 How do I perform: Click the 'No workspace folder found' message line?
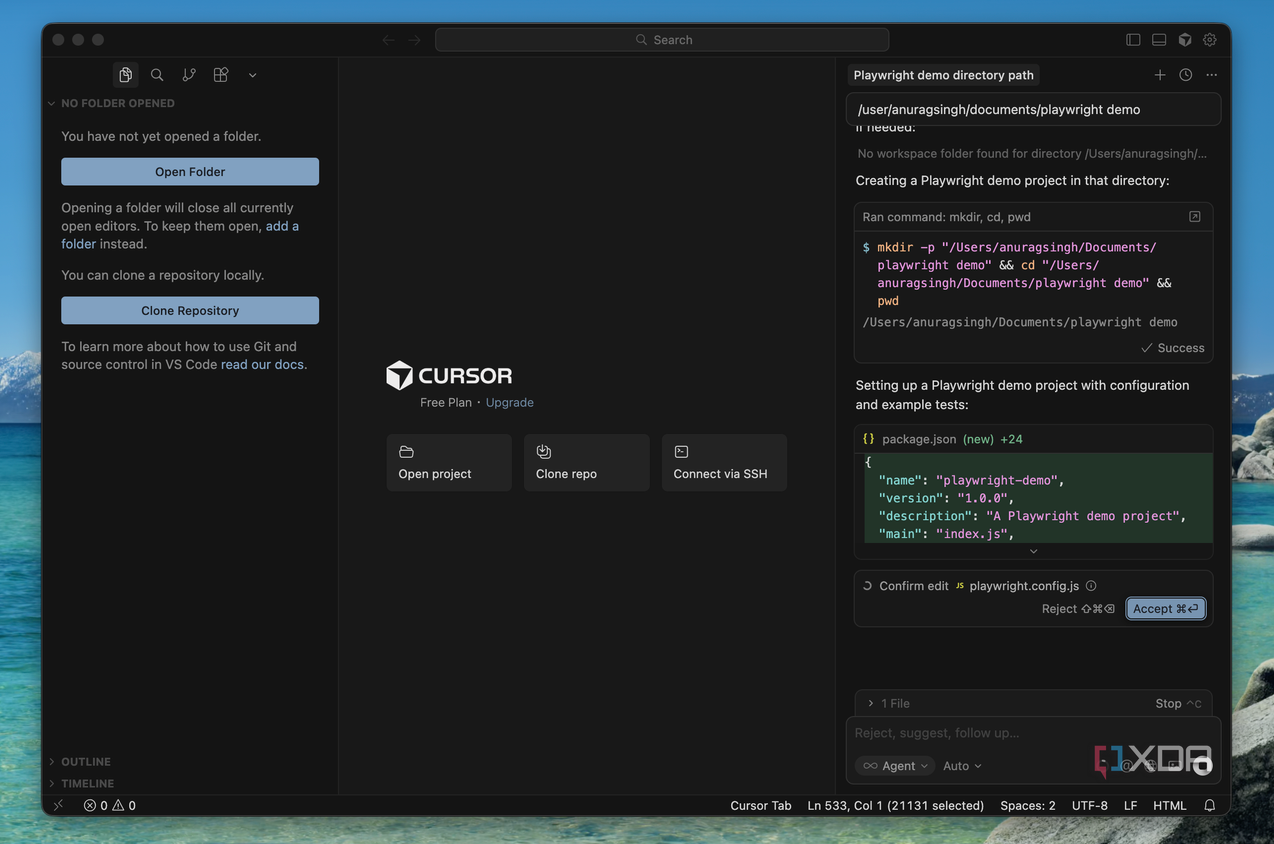(1032, 154)
